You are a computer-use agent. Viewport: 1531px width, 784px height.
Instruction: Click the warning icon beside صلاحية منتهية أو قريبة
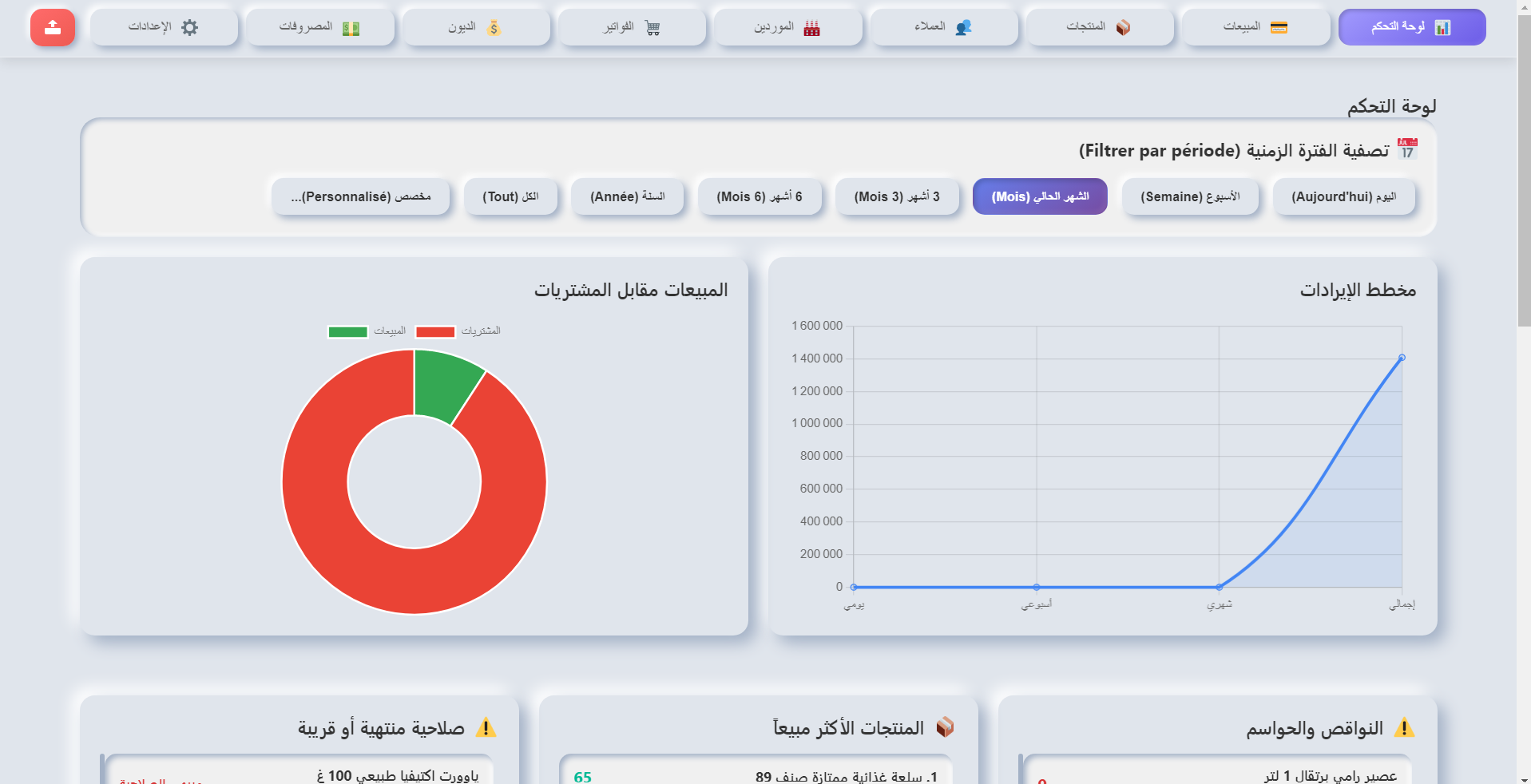(x=486, y=727)
